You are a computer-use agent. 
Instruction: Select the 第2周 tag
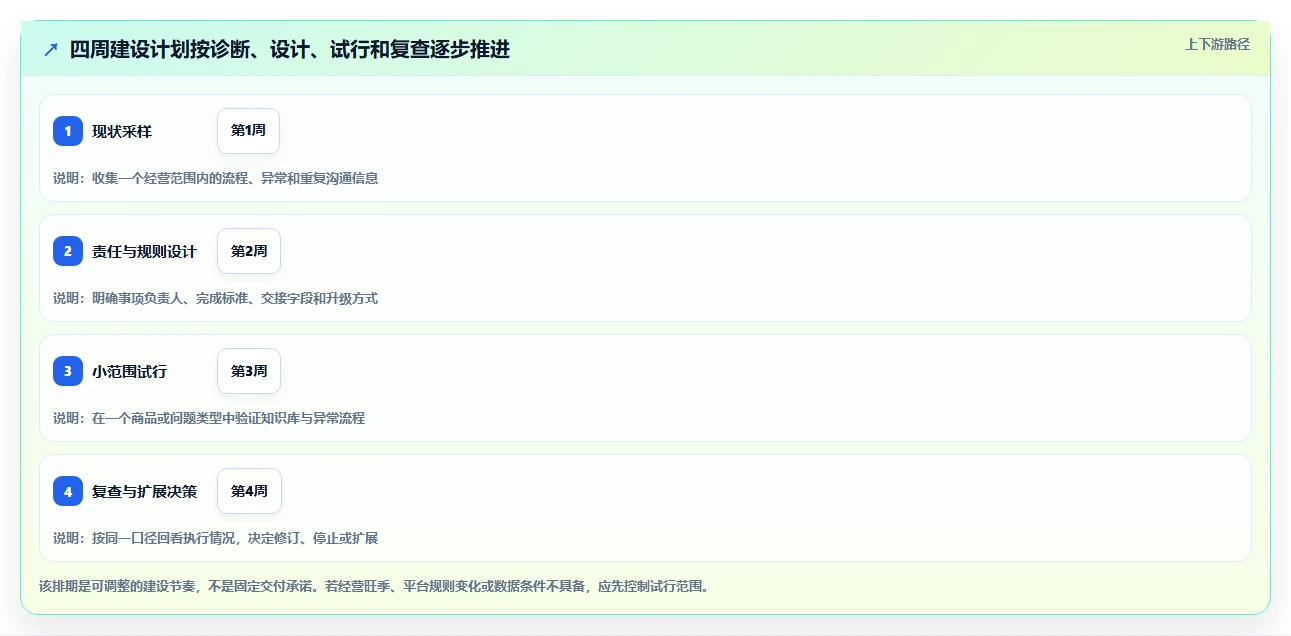point(249,251)
